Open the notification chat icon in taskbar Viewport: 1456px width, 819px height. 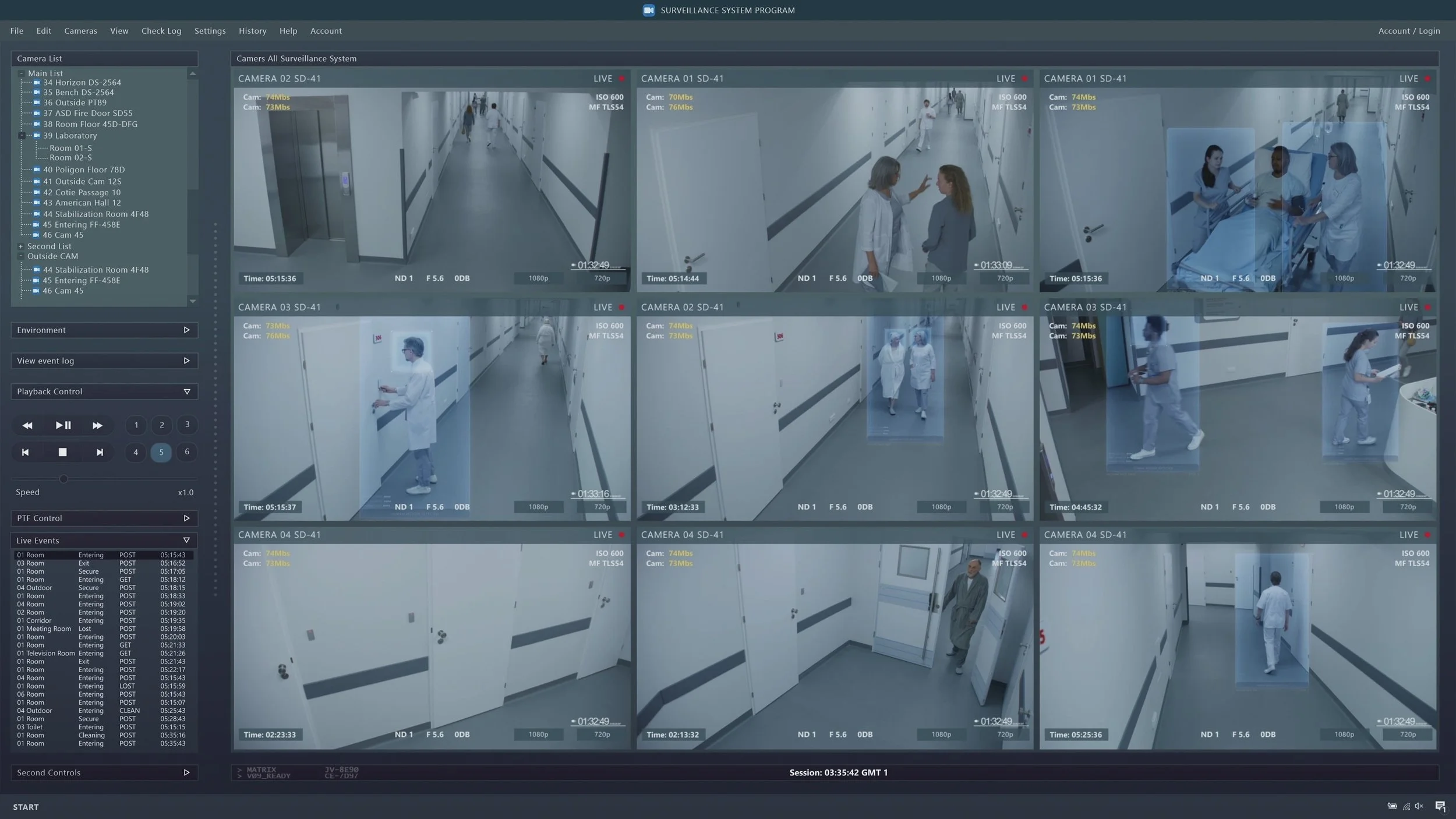click(x=1440, y=806)
